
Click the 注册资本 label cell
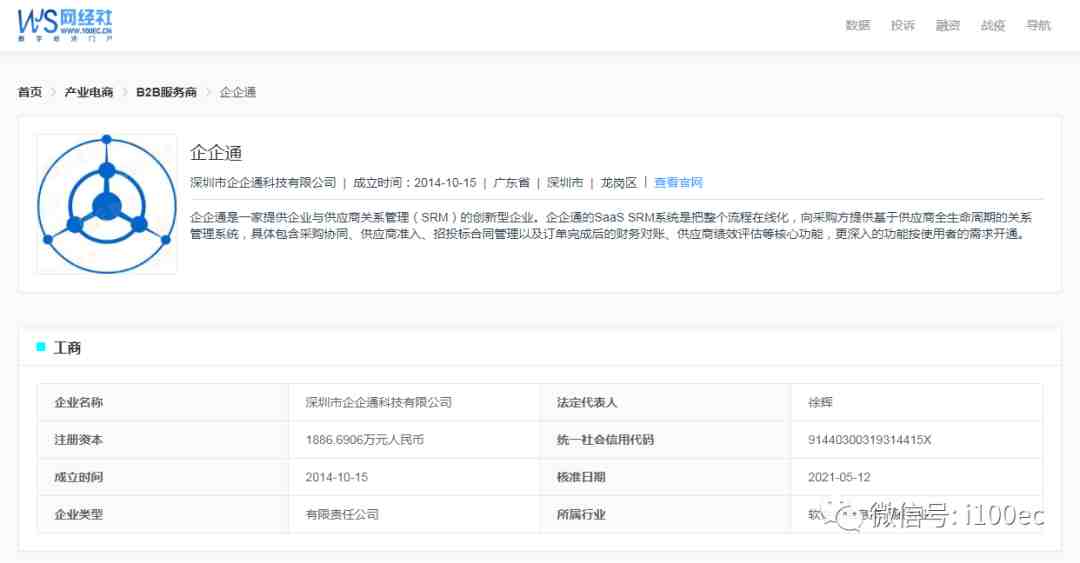[163, 440]
